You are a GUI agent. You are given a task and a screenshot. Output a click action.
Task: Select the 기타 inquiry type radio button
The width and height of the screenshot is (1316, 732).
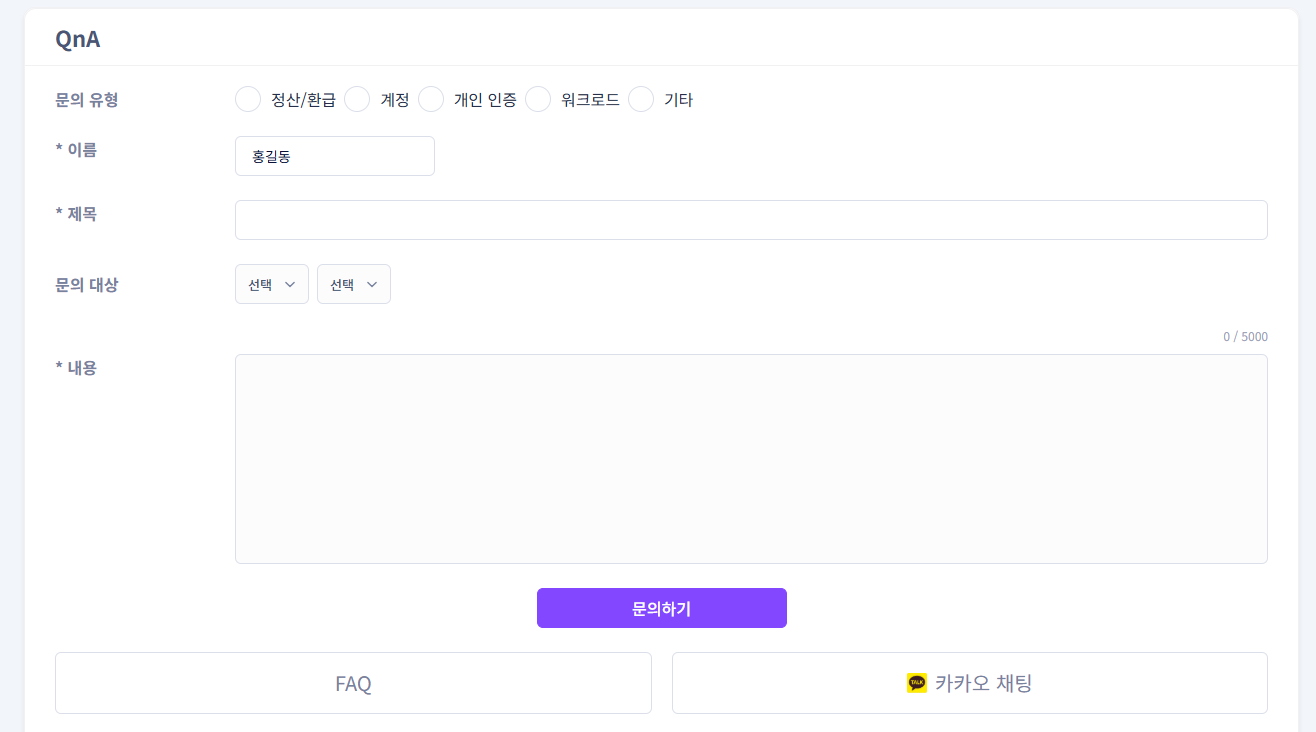click(x=640, y=99)
